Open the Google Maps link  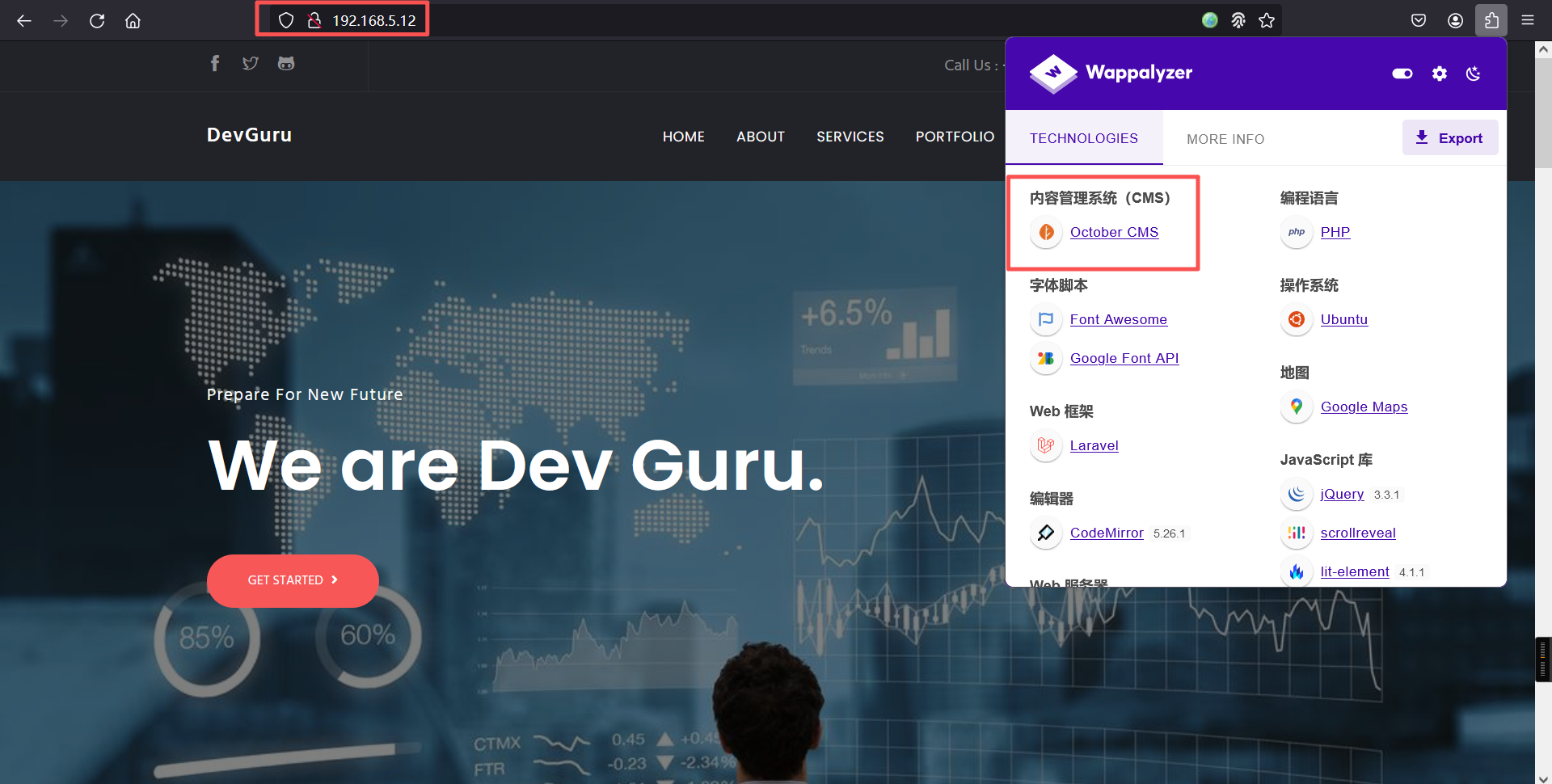coord(1364,407)
